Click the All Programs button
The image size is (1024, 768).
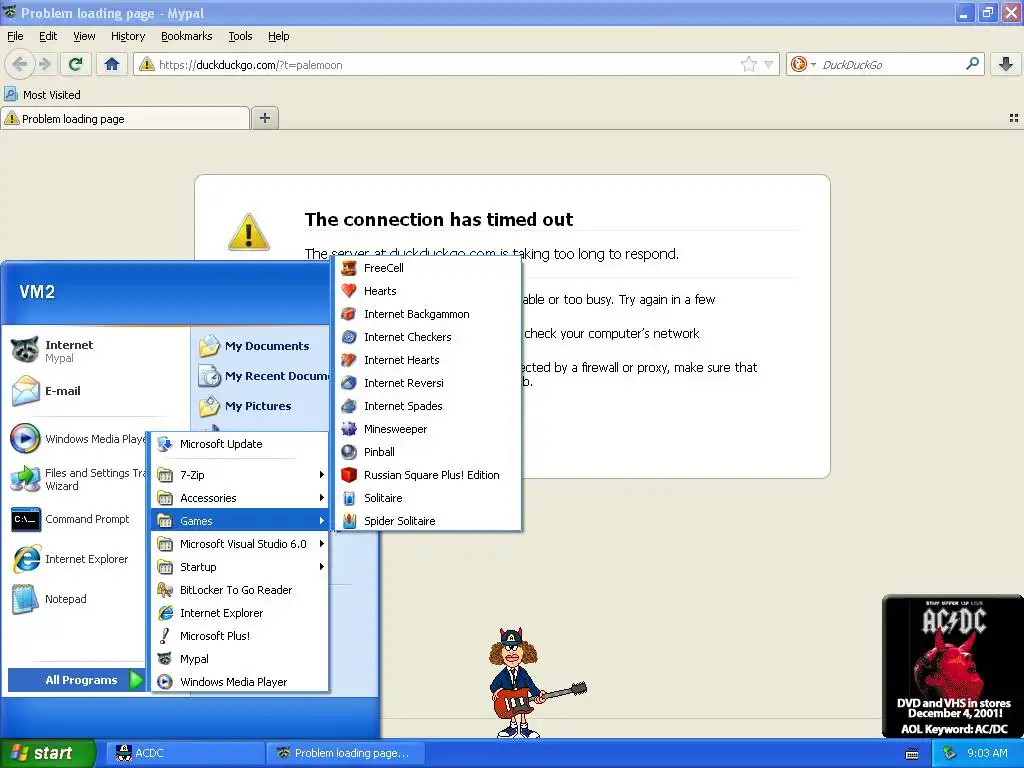click(76, 680)
